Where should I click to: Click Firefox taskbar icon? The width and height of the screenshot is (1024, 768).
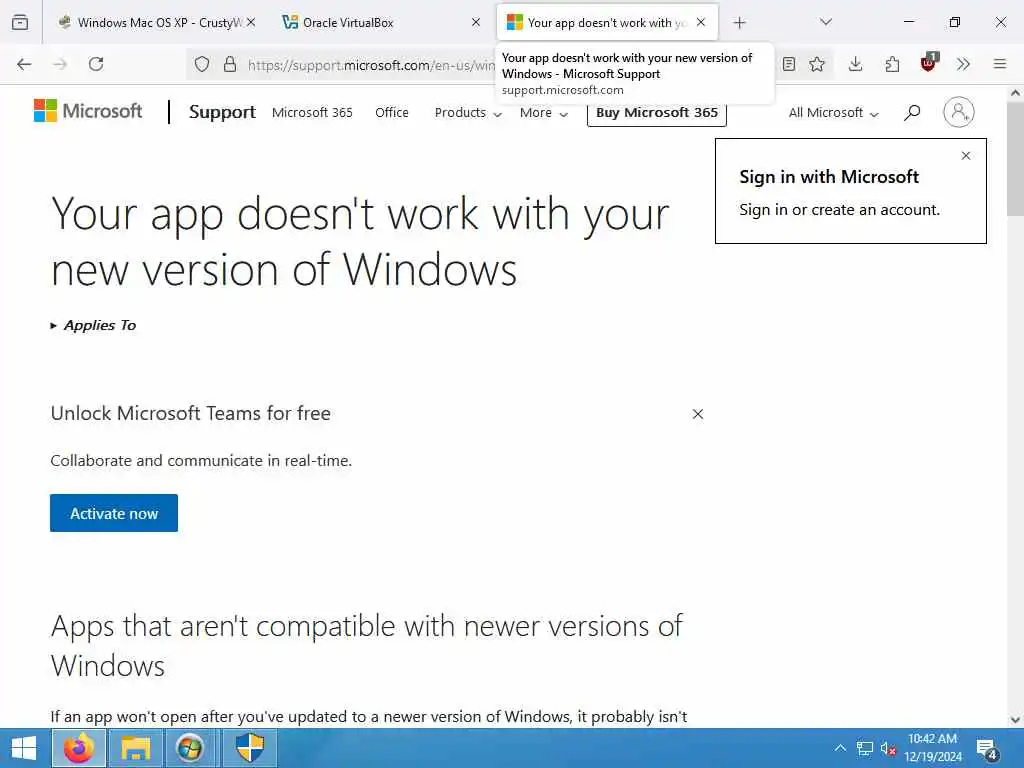click(79, 748)
